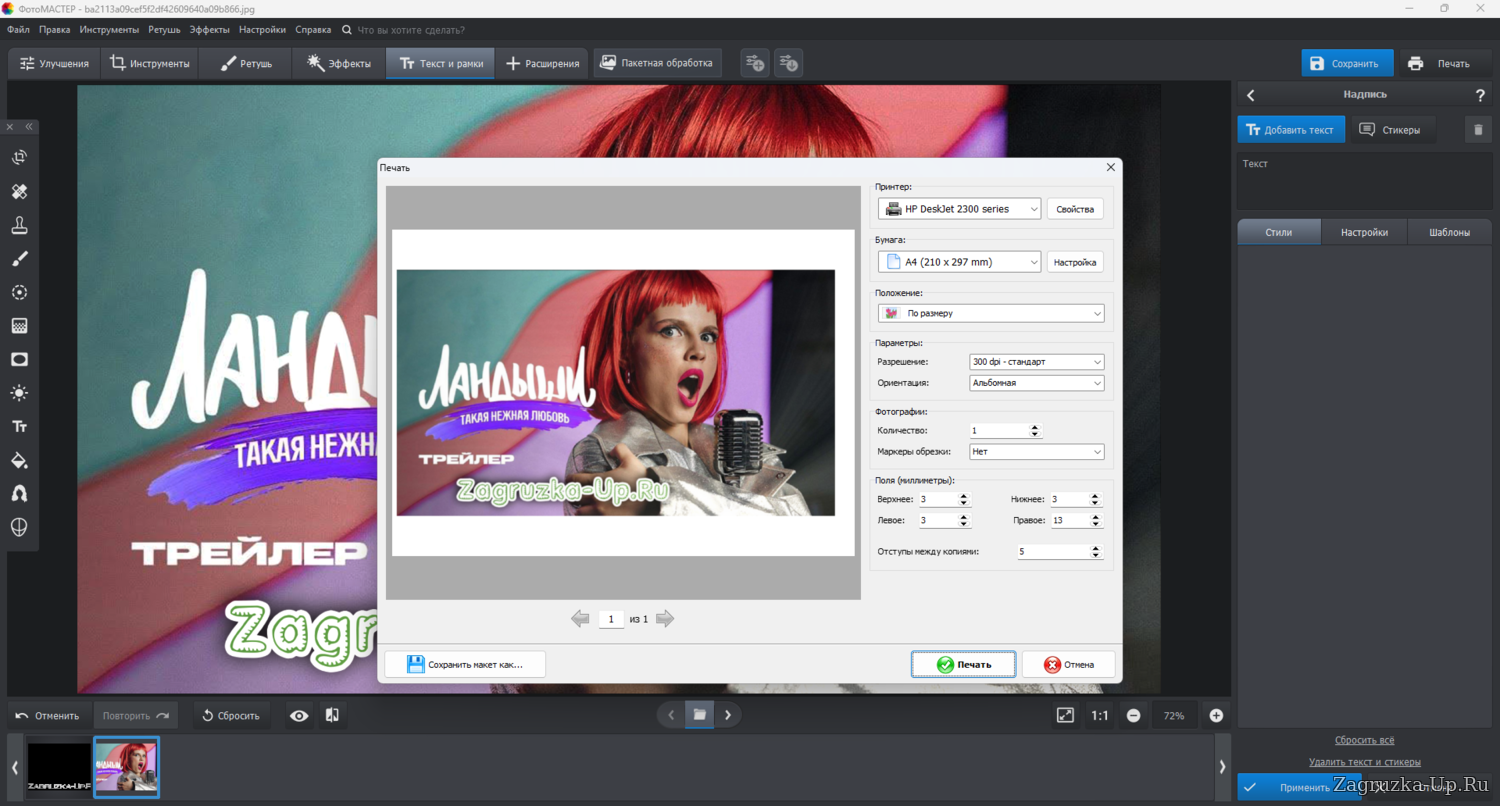Click the text tool icon in left sidebar
1500x806 pixels.
[x=19, y=427]
